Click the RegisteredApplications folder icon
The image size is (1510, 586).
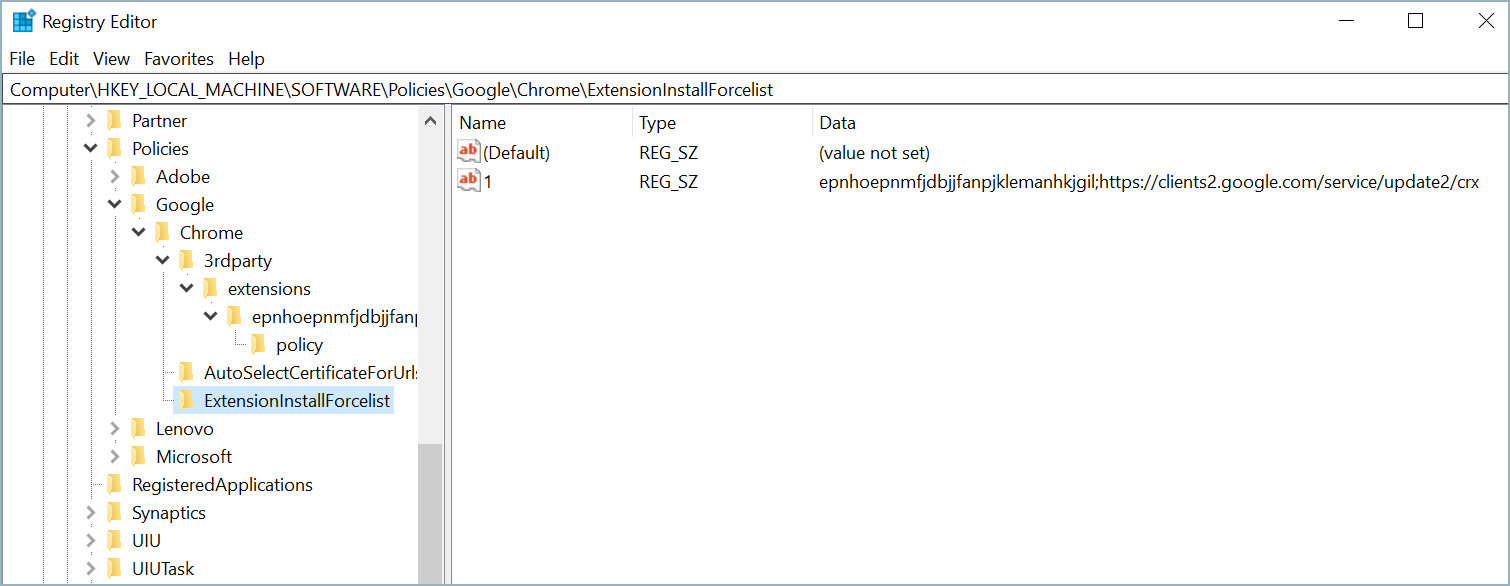[x=115, y=485]
